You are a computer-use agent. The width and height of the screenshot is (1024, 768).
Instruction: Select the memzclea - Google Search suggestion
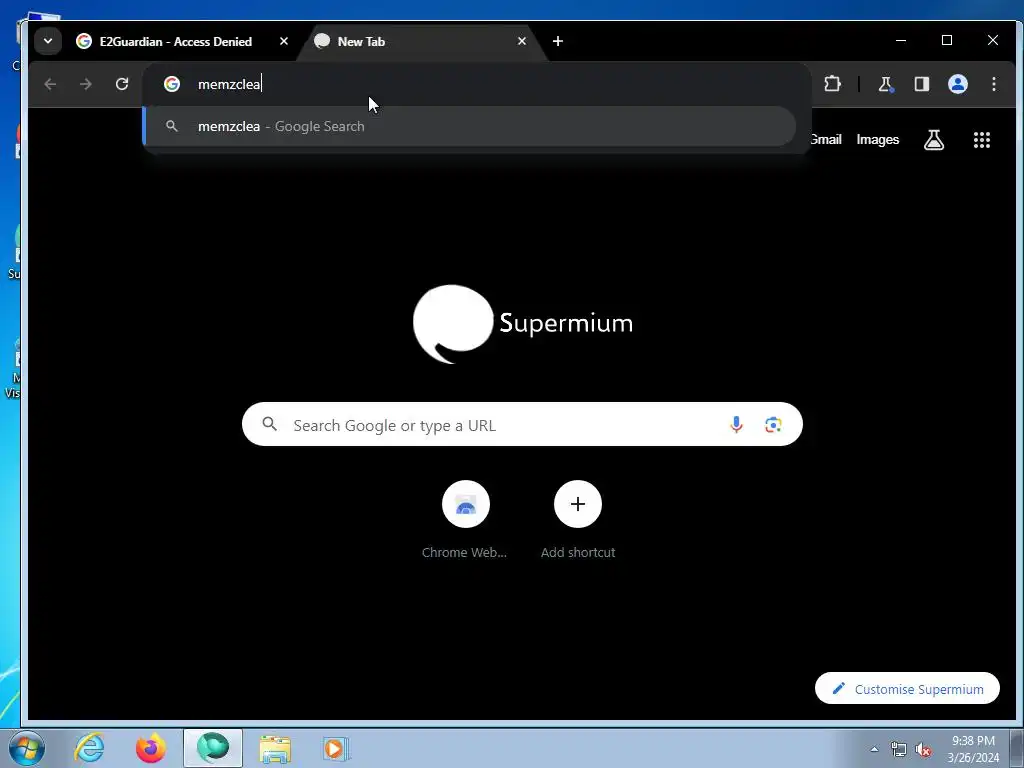469,126
